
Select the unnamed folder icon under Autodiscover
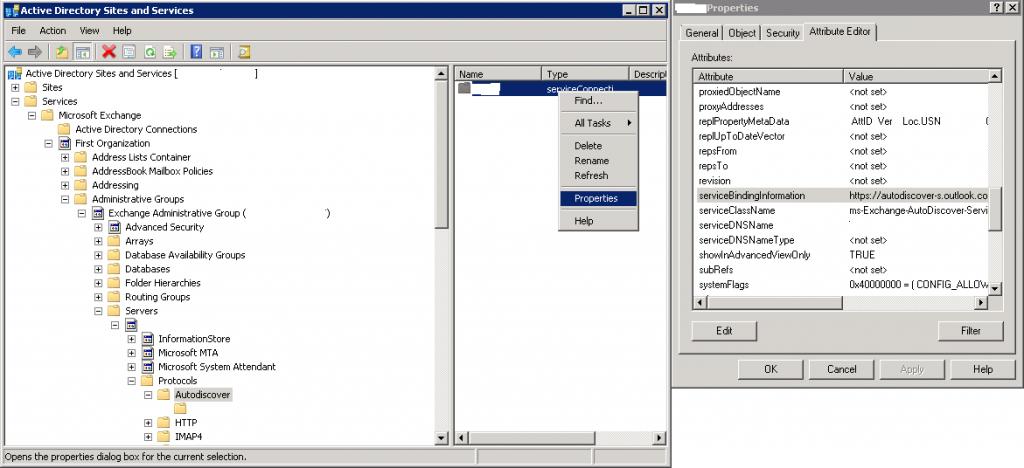click(x=181, y=409)
